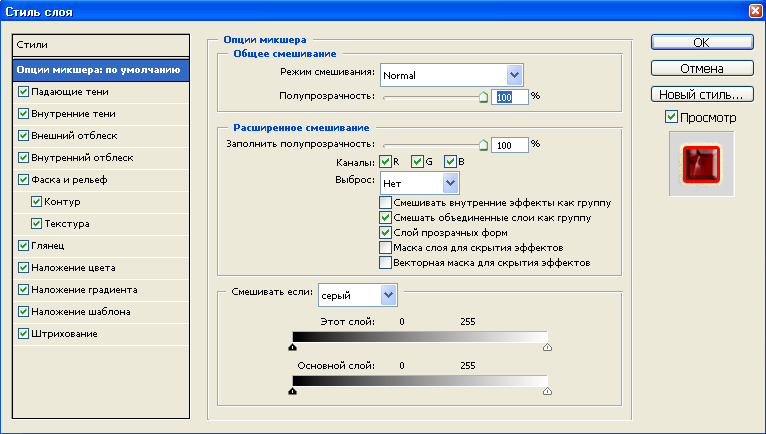766x434 pixels.
Task: Click the Заполнить полупрозрачность slider thumb
Action: (483, 145)
